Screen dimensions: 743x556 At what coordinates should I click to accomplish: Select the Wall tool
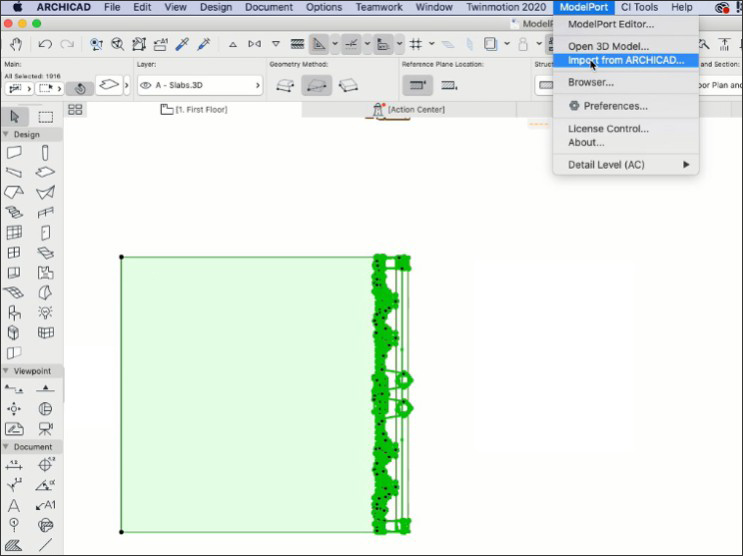(14, 152)
